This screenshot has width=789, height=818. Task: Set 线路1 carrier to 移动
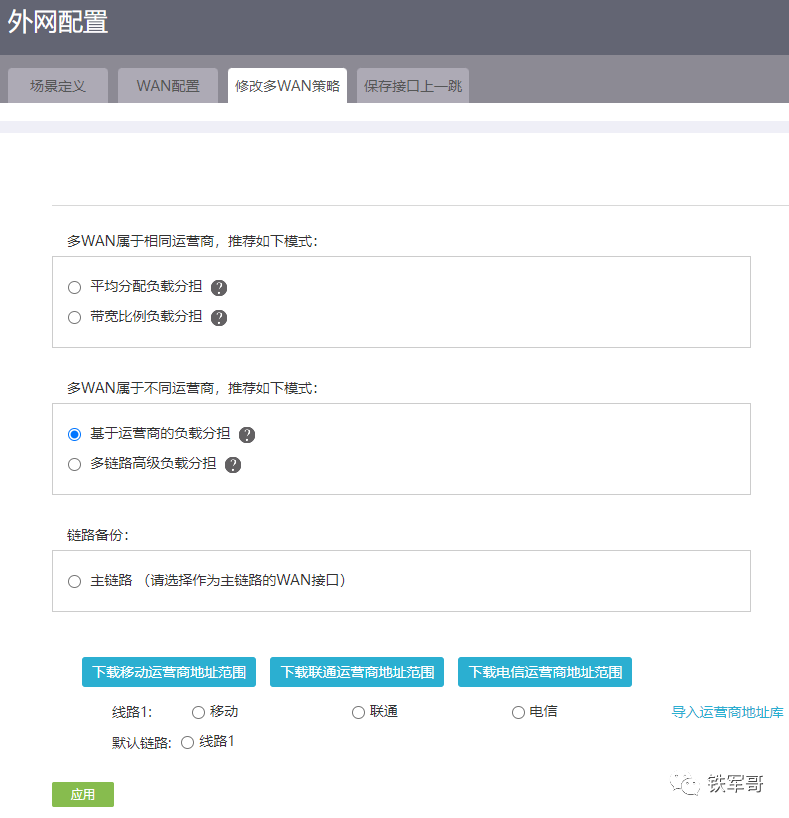(x=198, y=713)
